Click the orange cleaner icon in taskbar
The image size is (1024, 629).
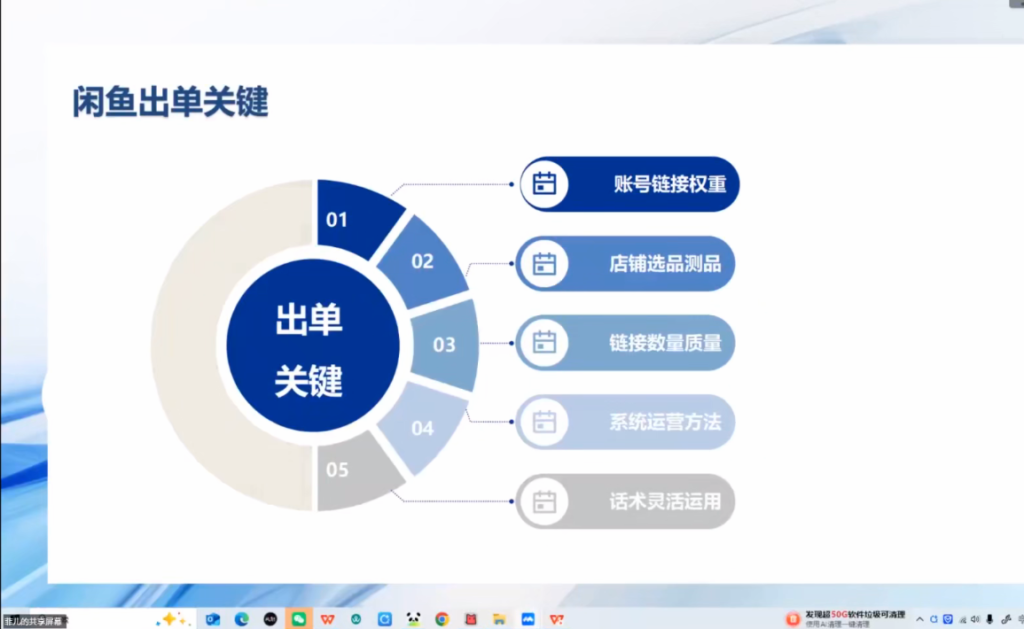click(793, 619)
